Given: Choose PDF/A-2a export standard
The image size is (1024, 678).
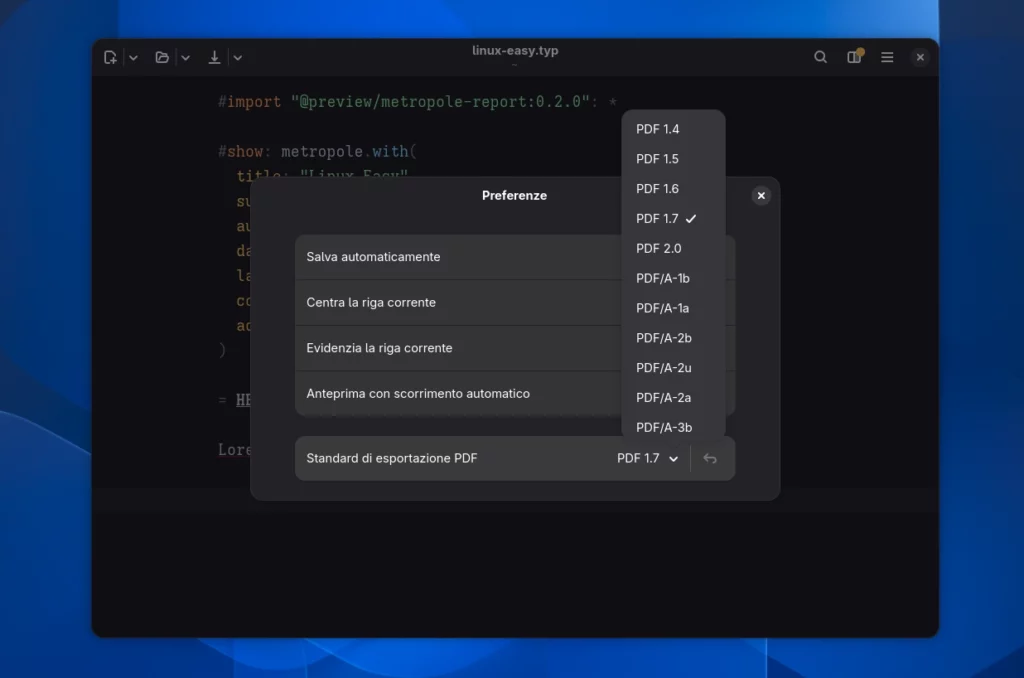Looking at the screenshot, I should click(673, 398).
